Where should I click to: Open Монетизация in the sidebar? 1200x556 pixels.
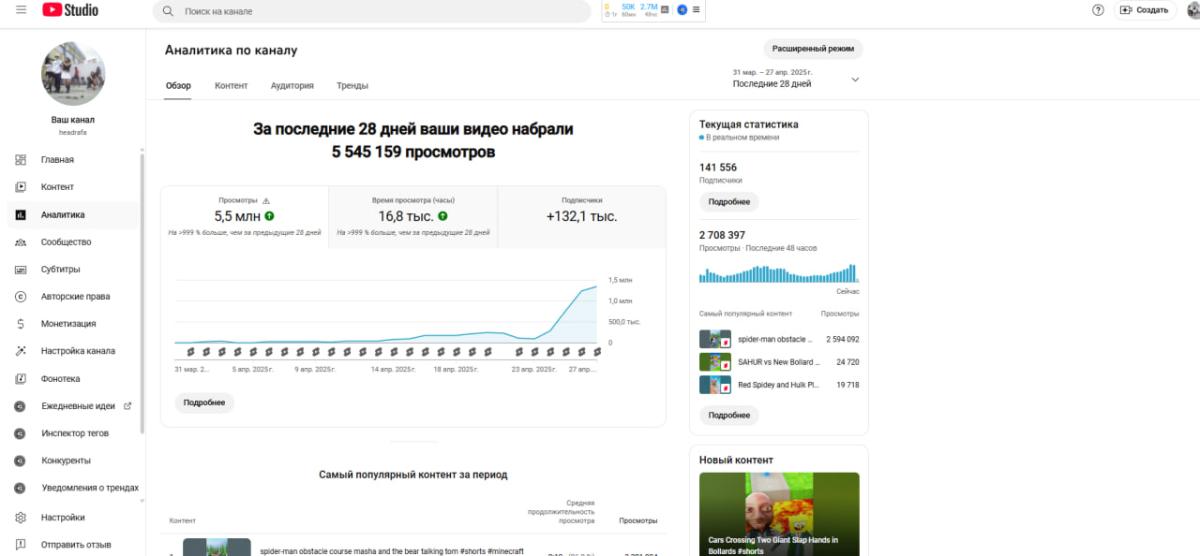point(70,324)
